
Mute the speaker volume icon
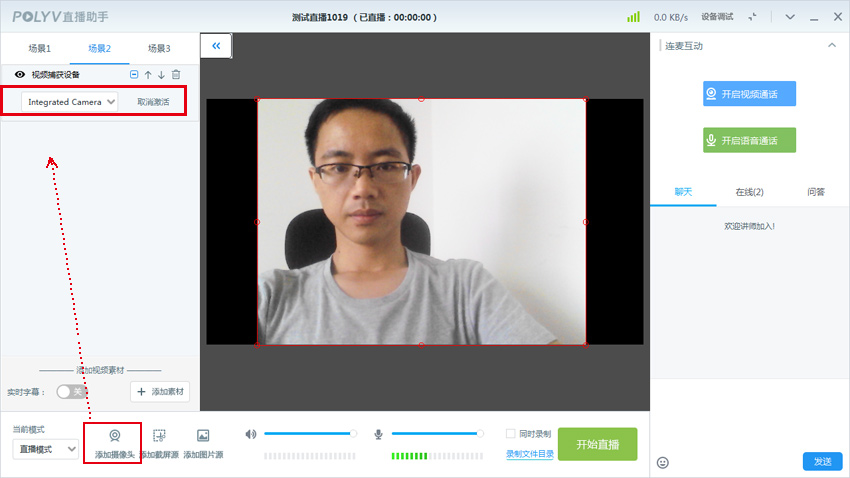click(251, 434)
